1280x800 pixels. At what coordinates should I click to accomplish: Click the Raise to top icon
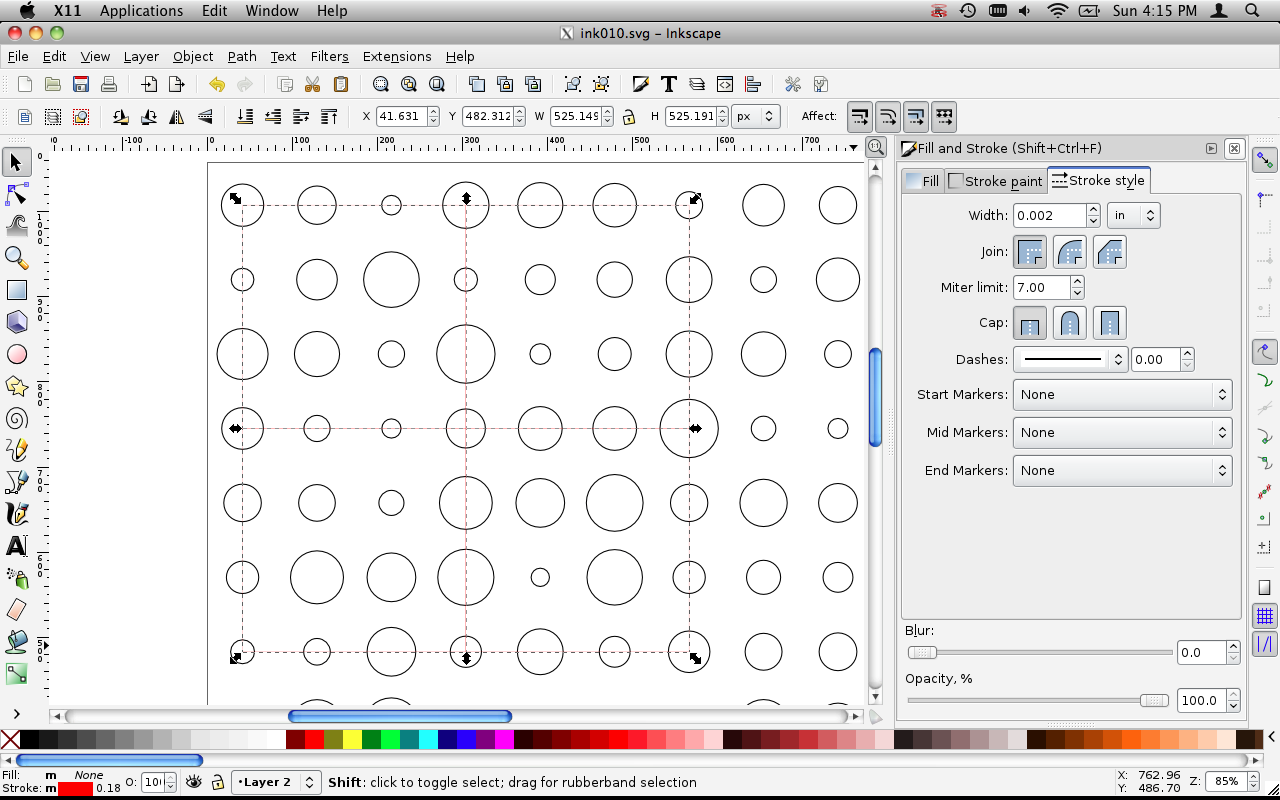pos(329,117)
